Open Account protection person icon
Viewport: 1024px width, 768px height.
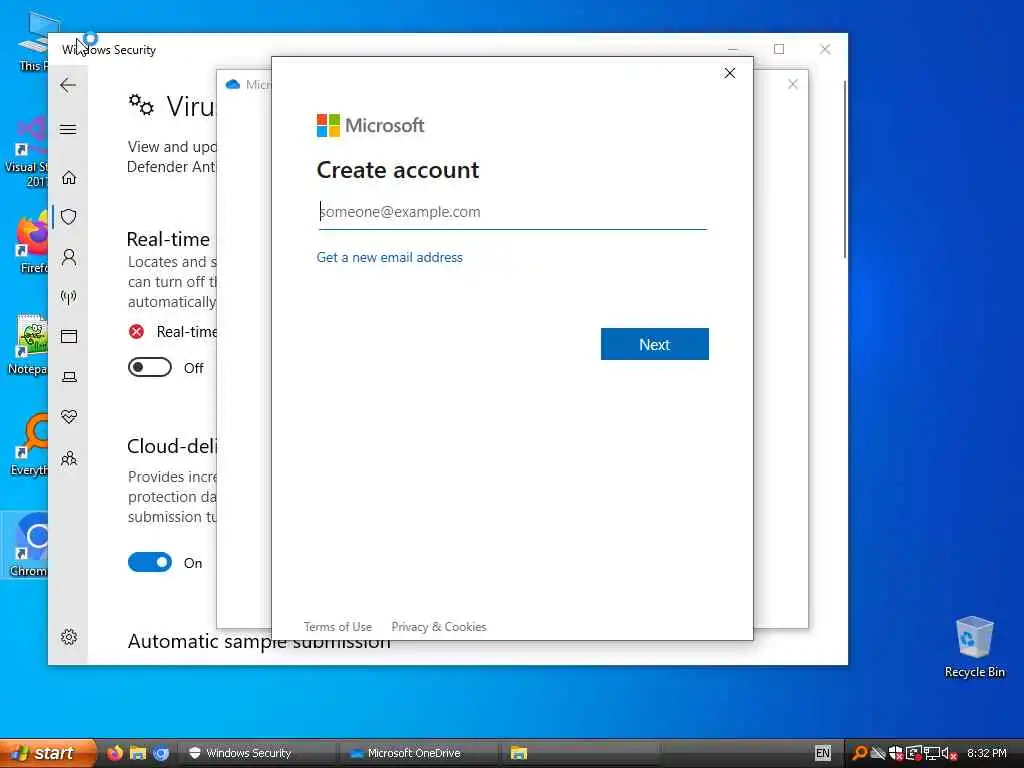point(69,257)
